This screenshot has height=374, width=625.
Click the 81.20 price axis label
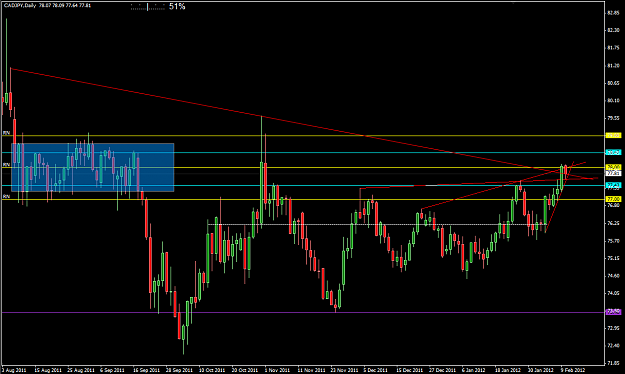[x=613, y=65]
